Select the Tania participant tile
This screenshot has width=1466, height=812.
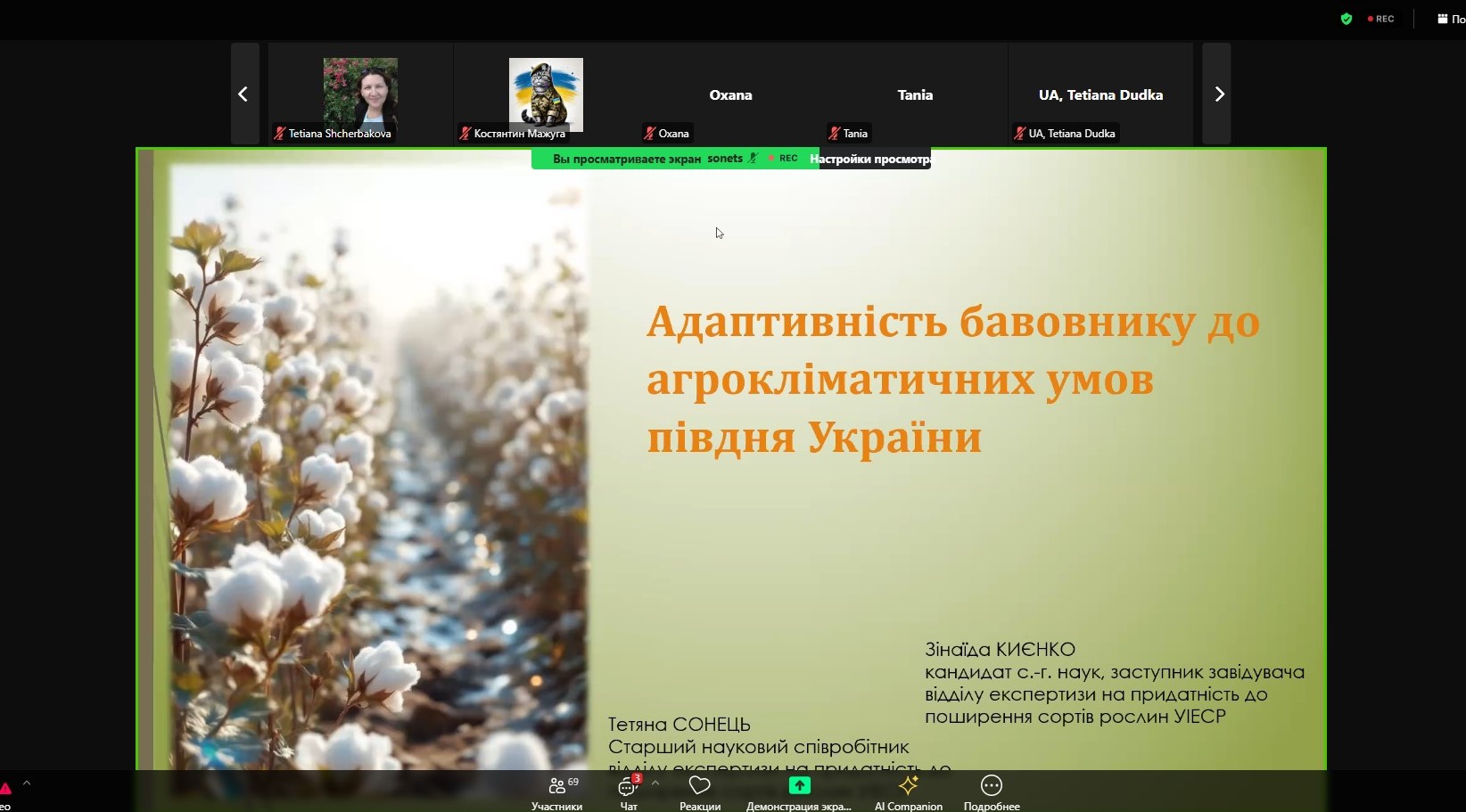(x=915, y=94)
